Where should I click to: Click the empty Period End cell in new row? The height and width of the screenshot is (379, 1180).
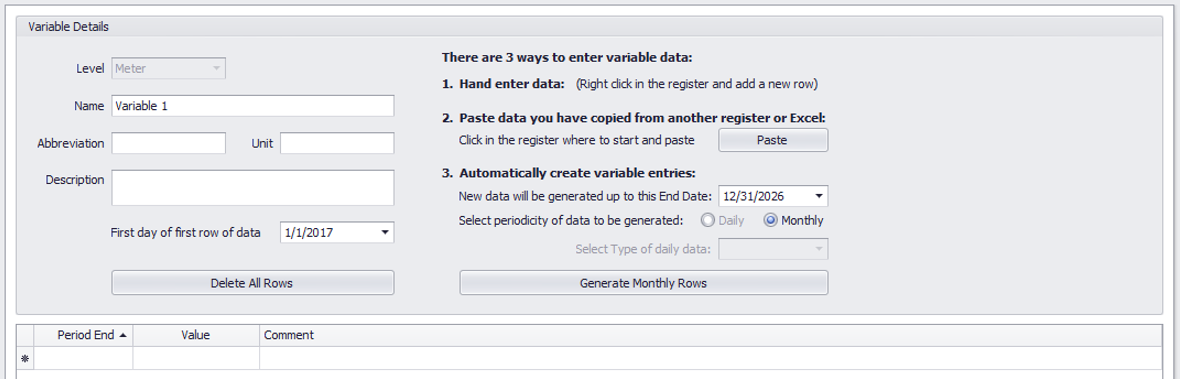point(84,358)
